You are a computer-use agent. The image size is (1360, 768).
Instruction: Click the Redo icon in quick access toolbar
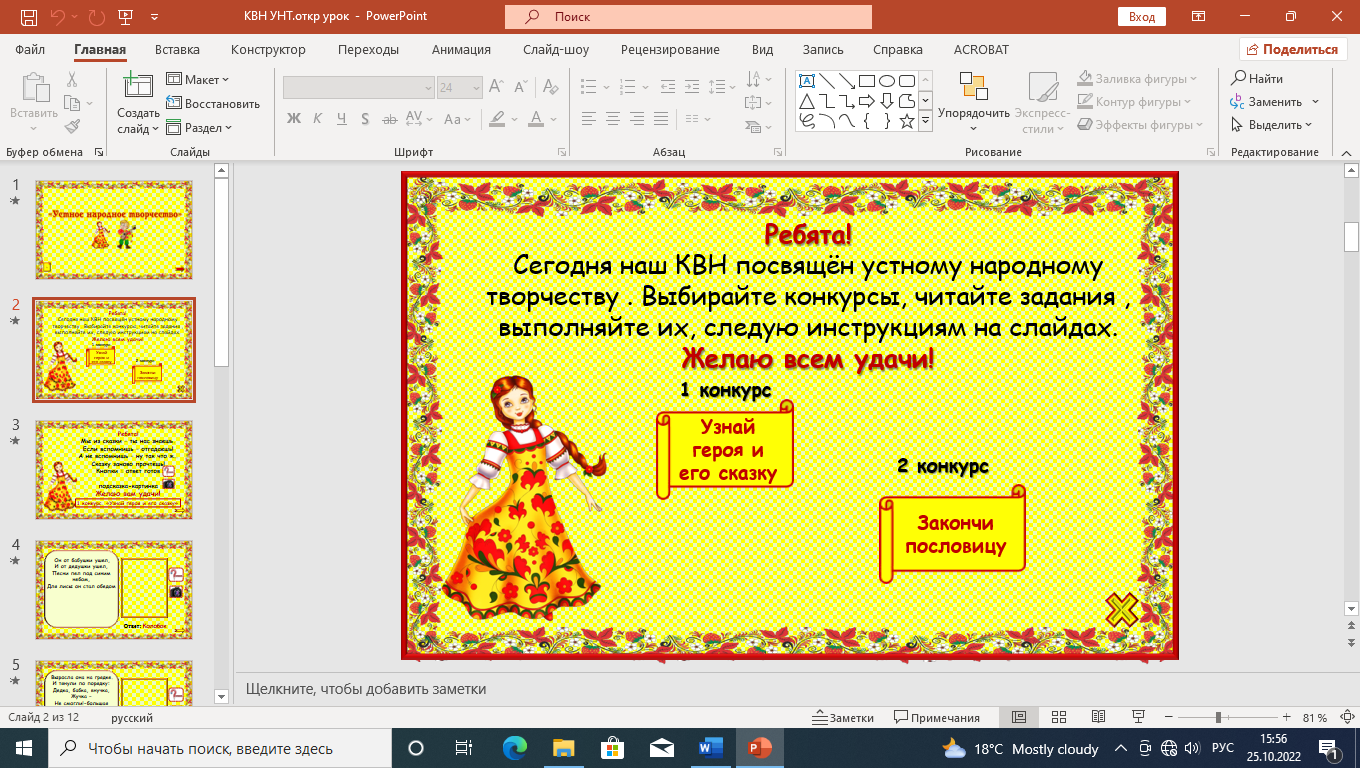(x=95, y=17)
